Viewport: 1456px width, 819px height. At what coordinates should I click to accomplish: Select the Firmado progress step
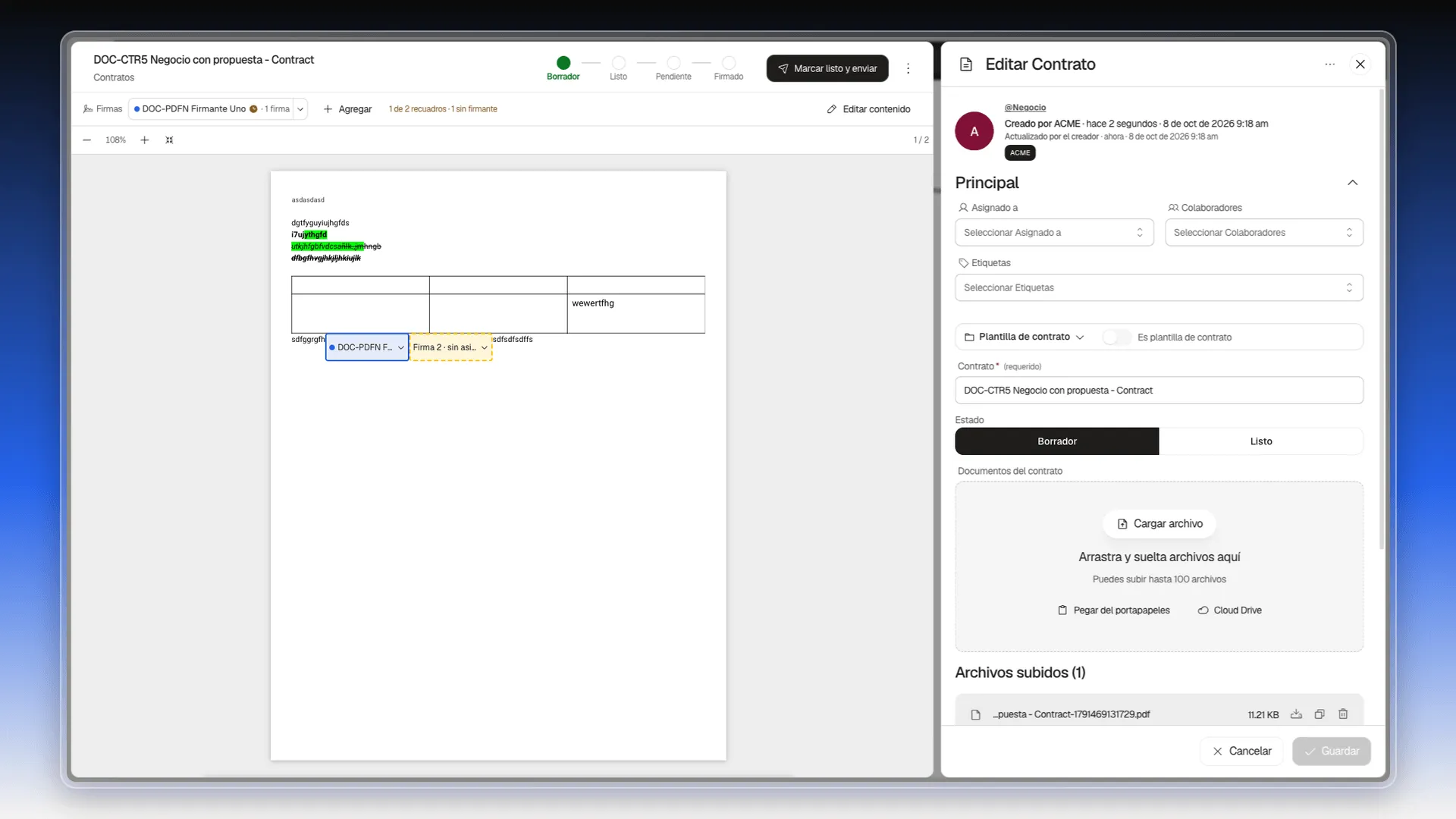(728, 68)
